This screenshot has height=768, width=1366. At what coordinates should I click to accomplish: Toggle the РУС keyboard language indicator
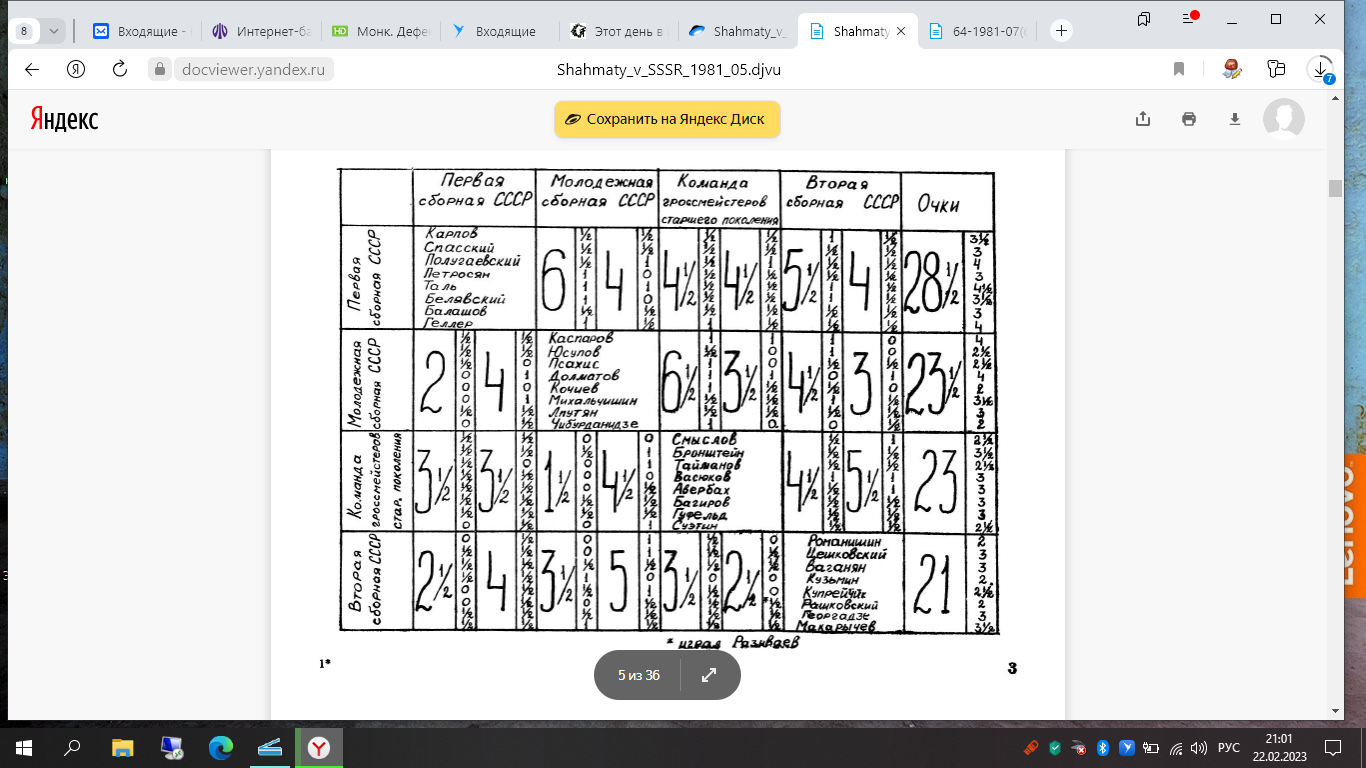point(1229,748)
